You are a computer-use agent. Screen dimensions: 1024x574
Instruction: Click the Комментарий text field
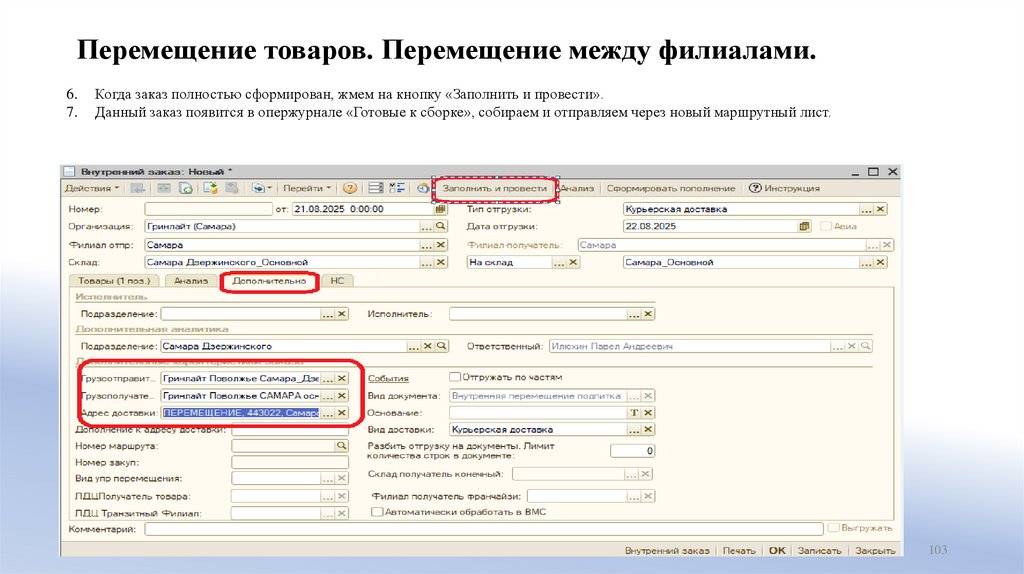(484, 529)
